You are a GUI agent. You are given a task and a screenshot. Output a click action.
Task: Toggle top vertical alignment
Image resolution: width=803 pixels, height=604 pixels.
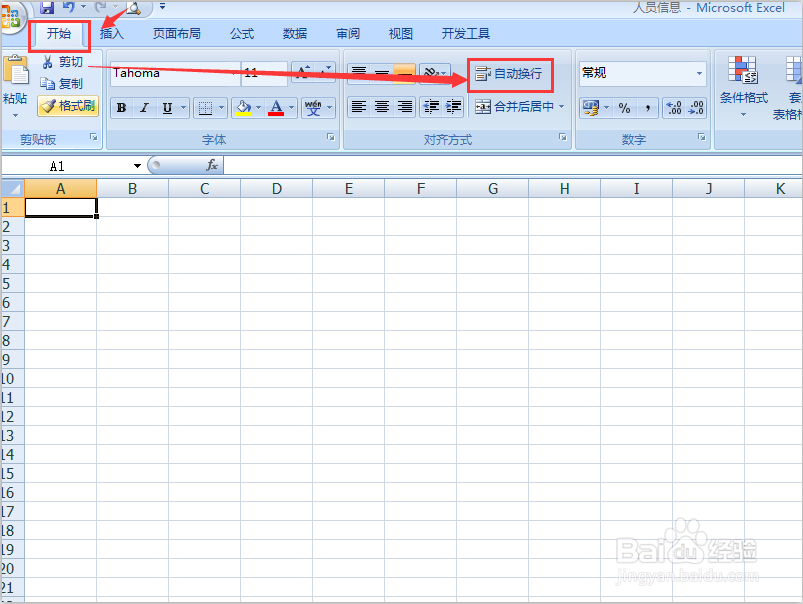click(x=359, y=73)
